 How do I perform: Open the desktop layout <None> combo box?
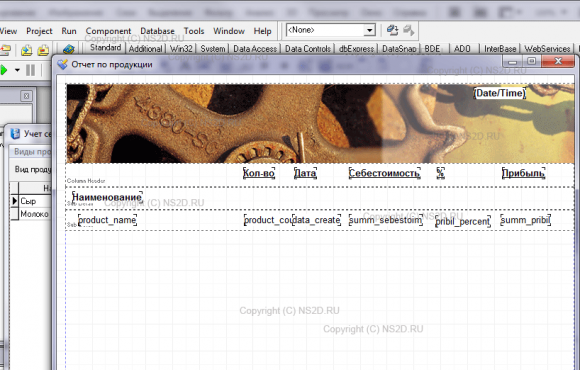coord(331,30)
